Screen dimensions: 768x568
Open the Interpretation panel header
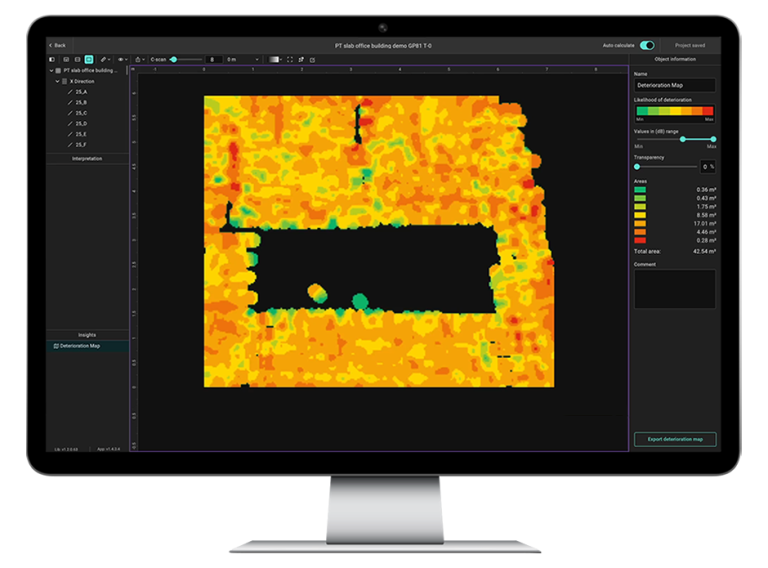(x=87, y=159)
